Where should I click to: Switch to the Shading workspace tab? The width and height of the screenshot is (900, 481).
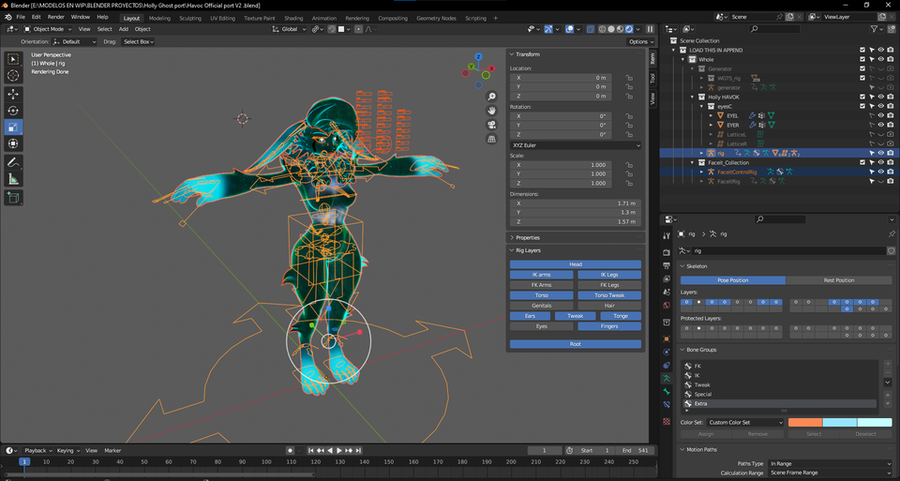(x=293, y=18)
